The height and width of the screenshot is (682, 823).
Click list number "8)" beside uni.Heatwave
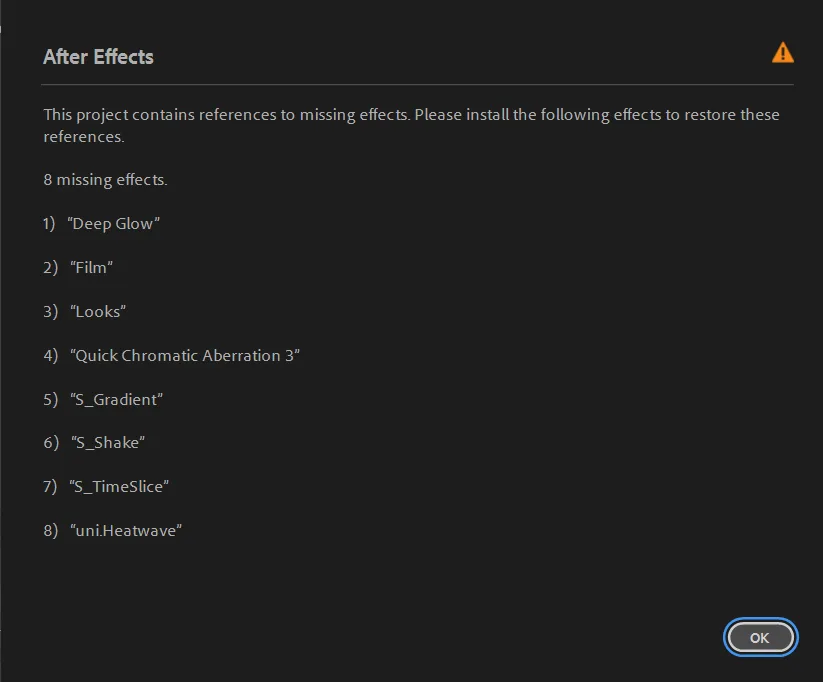click(51, 531)
